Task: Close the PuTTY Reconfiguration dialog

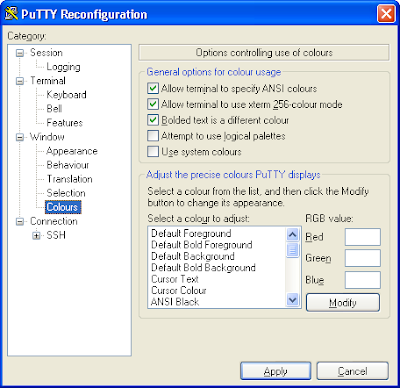Action: (x=386, y=14)
